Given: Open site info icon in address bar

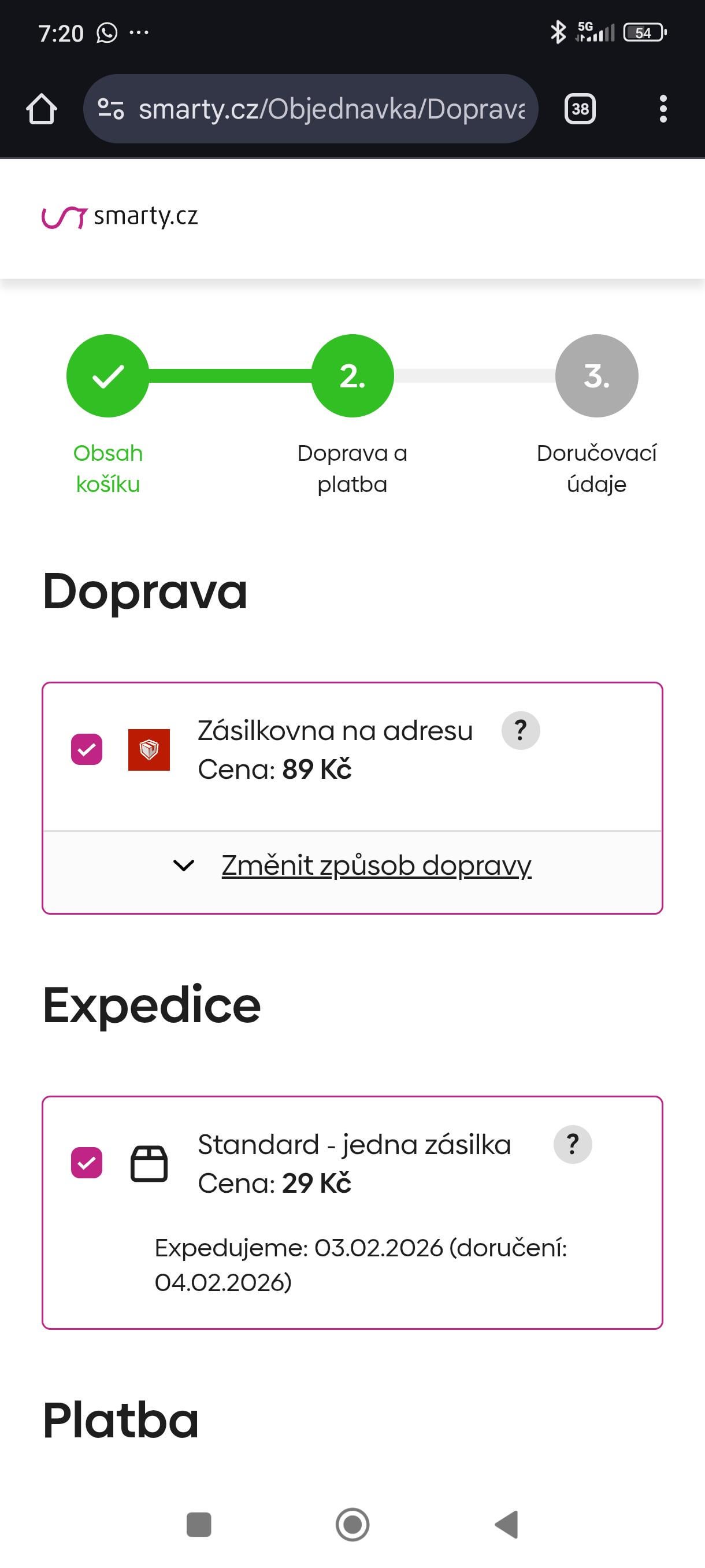Looking at the screenshot, I should pyautogui.click(x=111, y=110).
